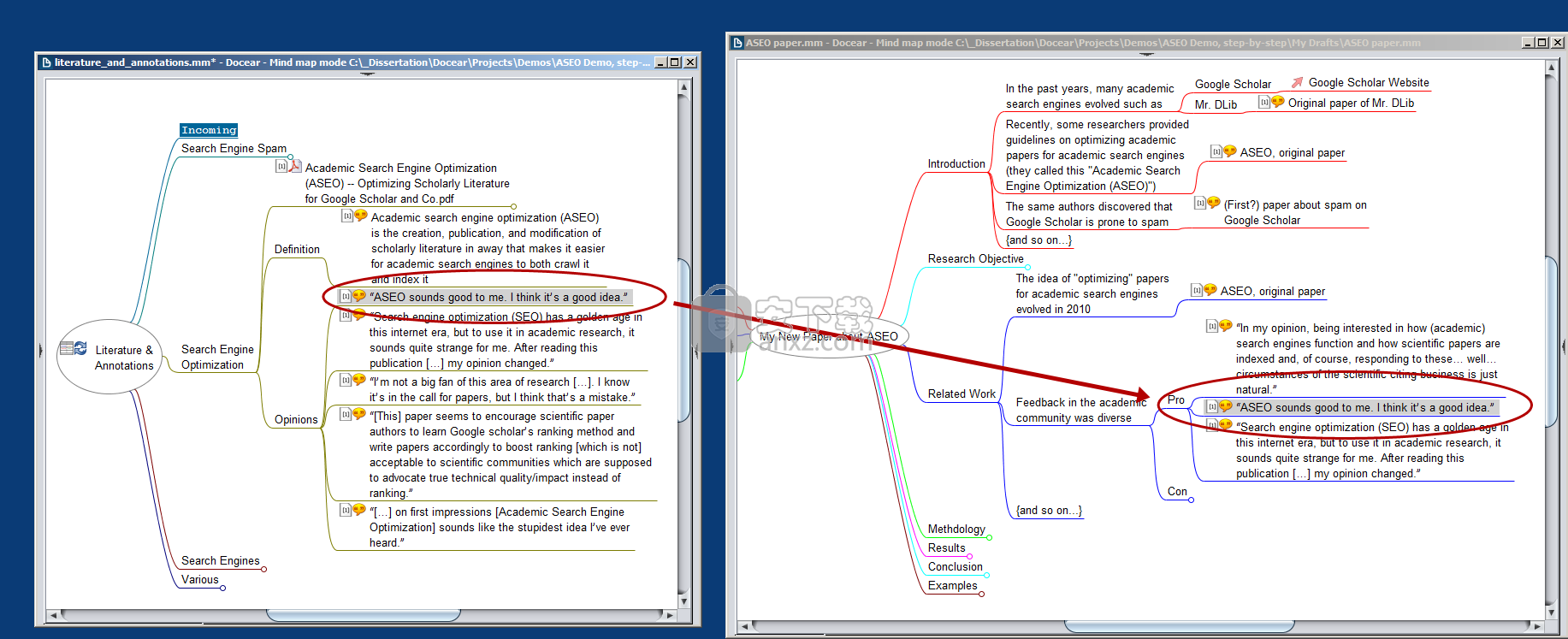Select the Pro node

coord(1176,399)
